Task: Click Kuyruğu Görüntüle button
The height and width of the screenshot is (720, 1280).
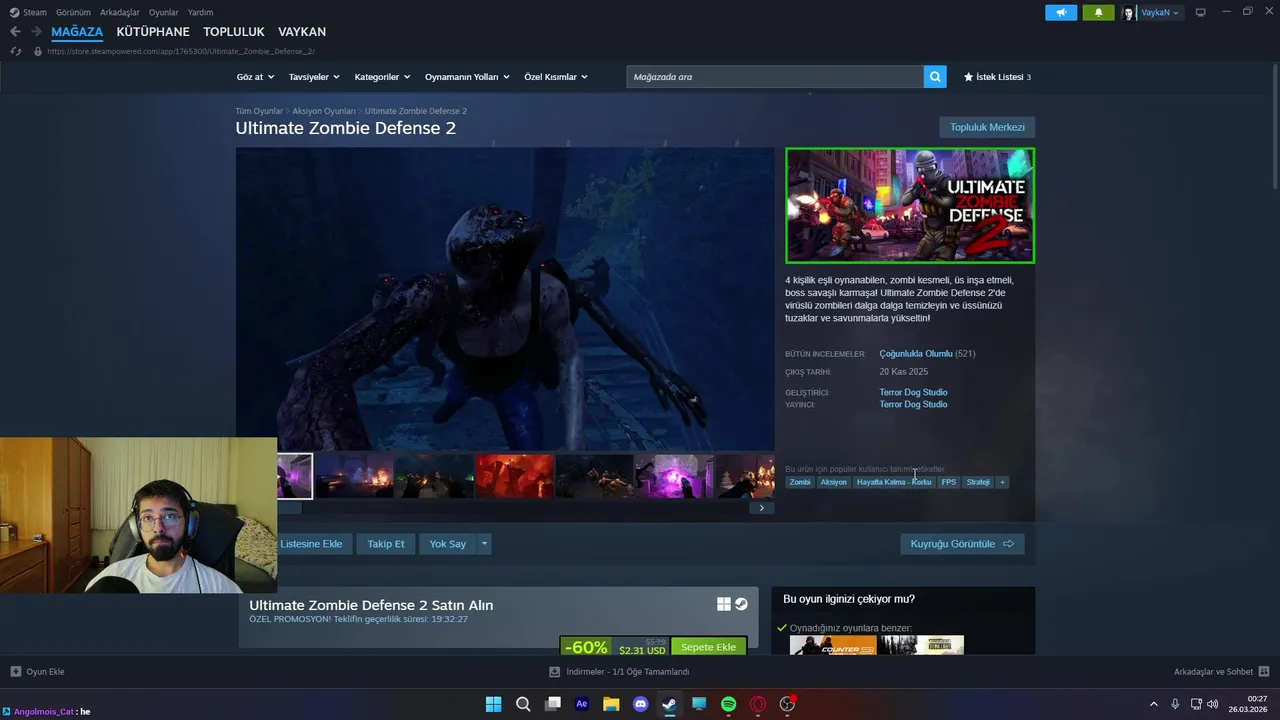Action: 962,544
